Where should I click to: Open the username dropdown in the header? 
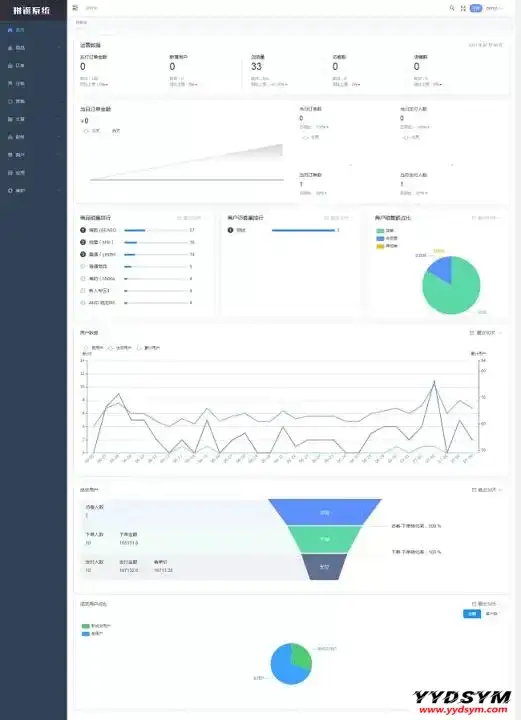(495, 8)
